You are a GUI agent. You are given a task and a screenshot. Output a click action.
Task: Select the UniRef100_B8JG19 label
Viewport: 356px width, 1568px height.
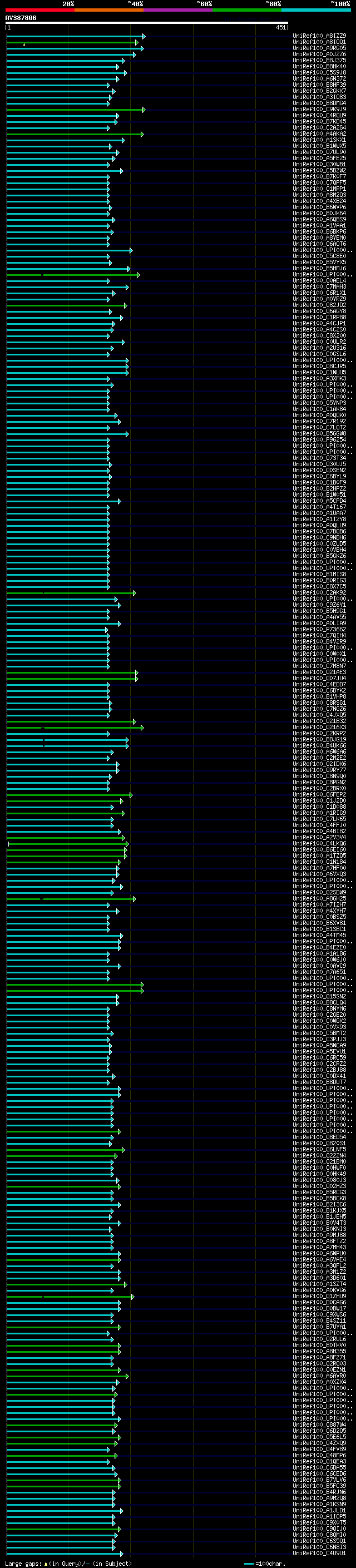tap(319, 740)
